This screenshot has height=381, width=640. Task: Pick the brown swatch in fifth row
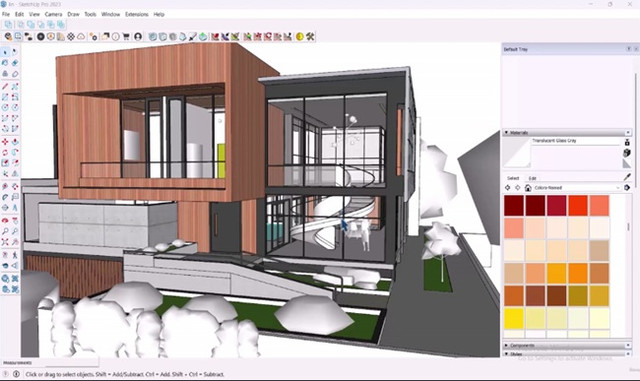pos(556,296)
